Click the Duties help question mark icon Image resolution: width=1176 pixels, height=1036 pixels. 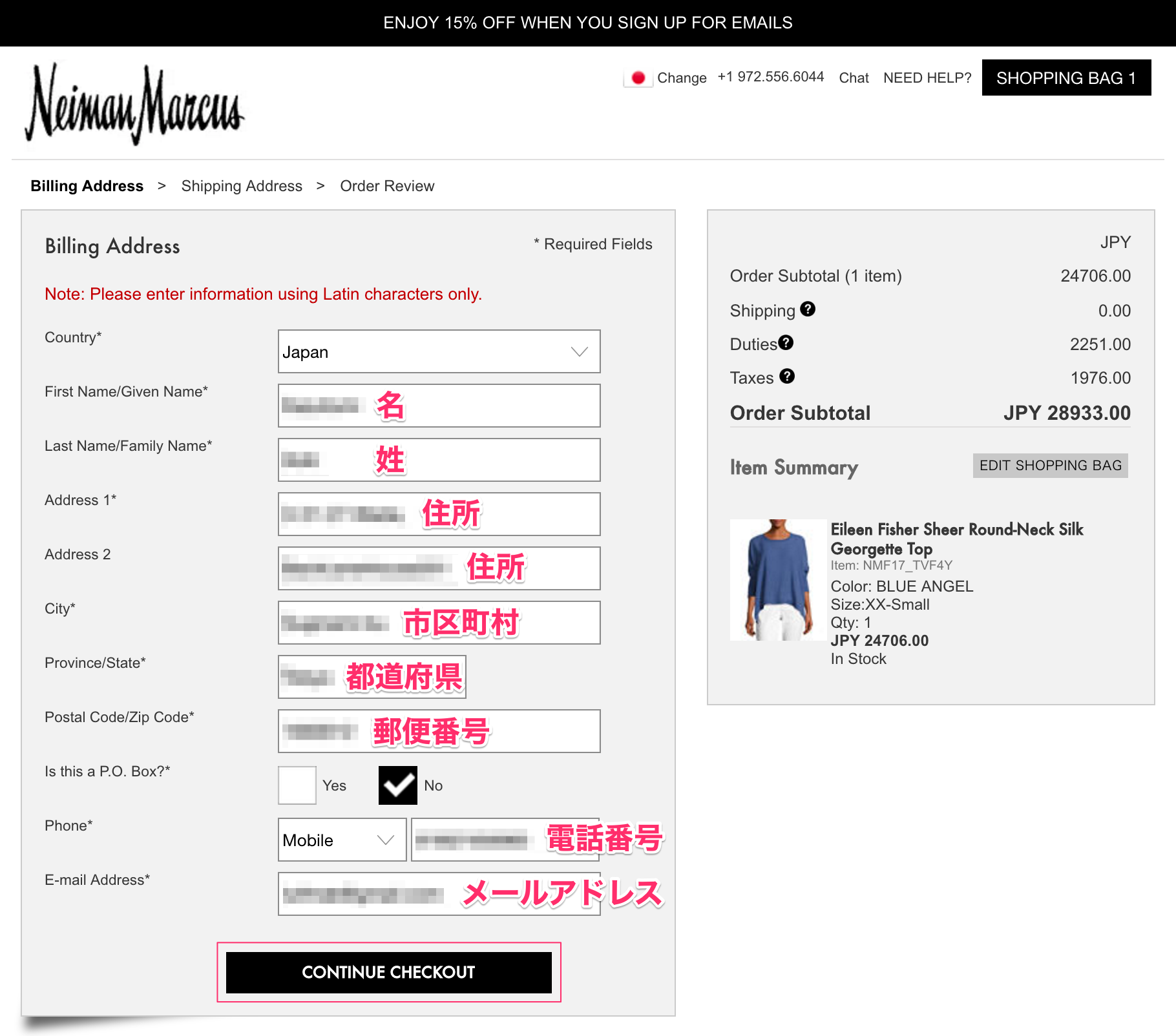(786, 344)
